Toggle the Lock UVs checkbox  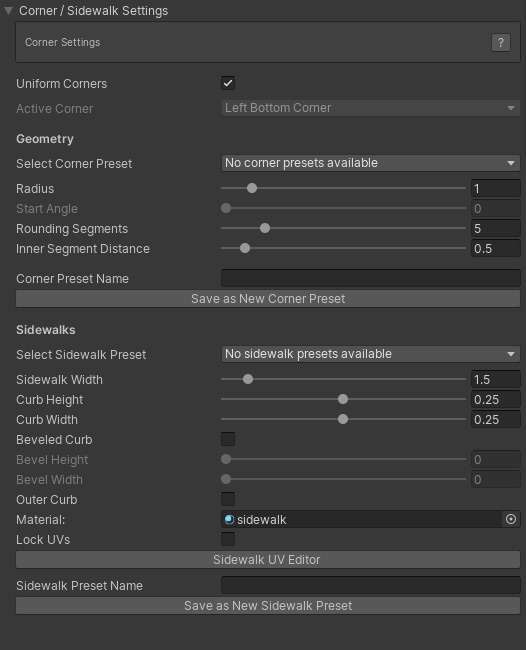pos(228,539)
